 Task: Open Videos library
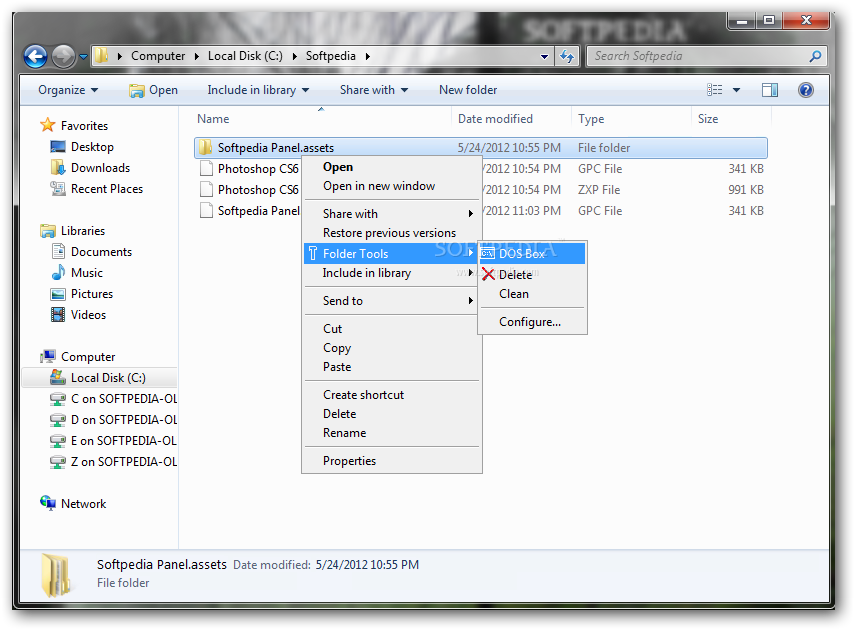point(78,315)
